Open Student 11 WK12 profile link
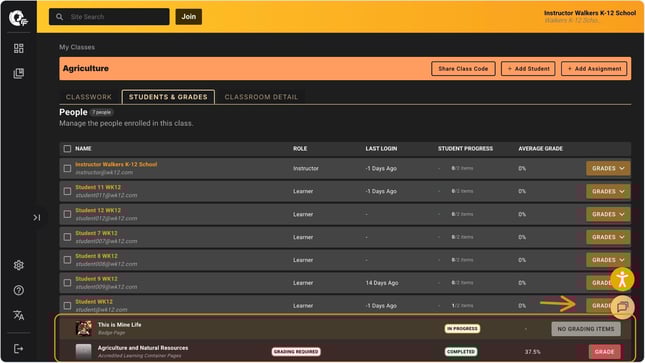This screenshot has height=363, width=645. coord(98,187)
